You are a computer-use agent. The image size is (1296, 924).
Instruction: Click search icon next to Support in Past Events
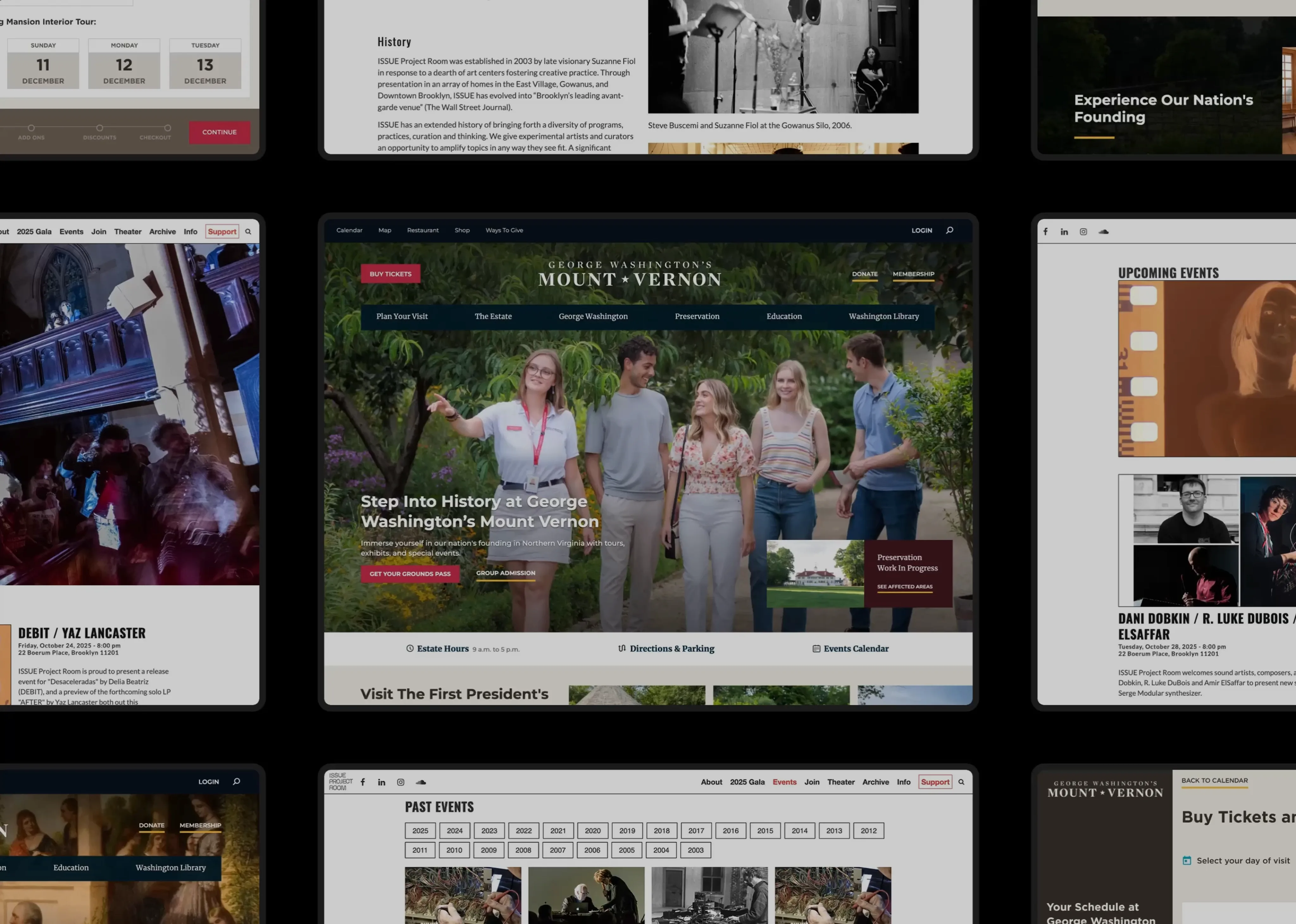(962, 782)
